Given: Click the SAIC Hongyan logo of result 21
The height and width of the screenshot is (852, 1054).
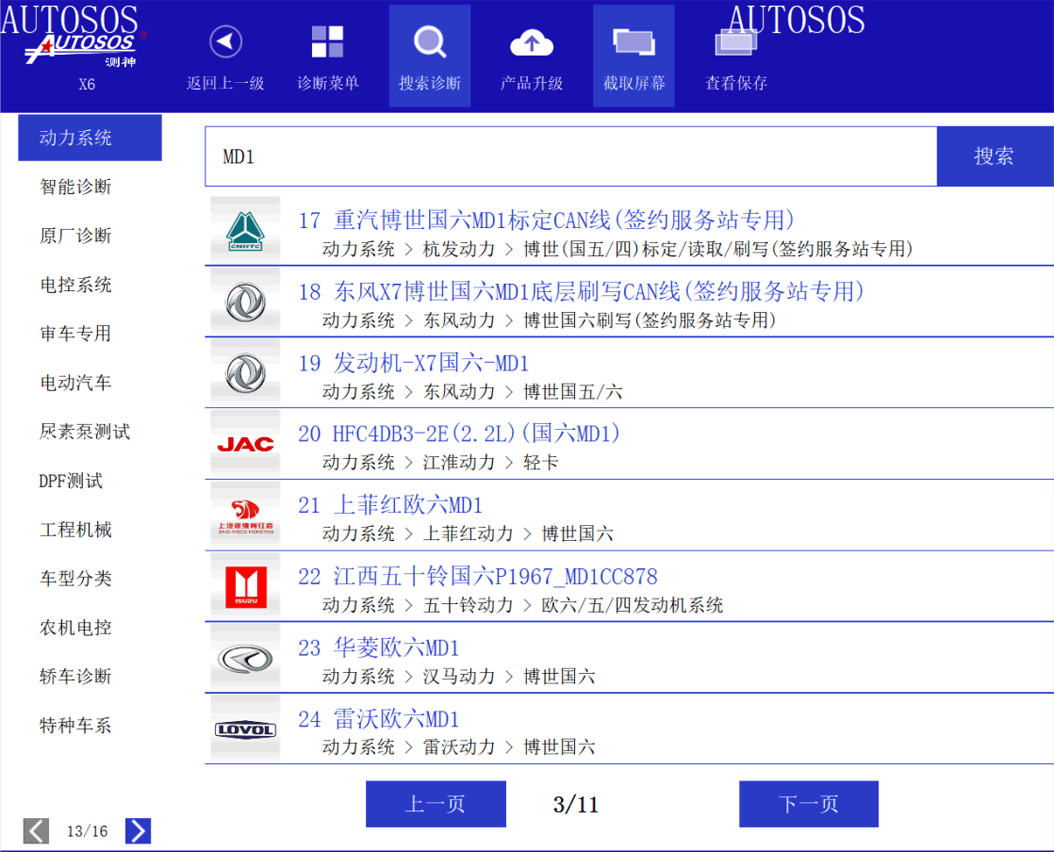Looking at the screenshot, I should pyautogui.click(x=245, y=516).
